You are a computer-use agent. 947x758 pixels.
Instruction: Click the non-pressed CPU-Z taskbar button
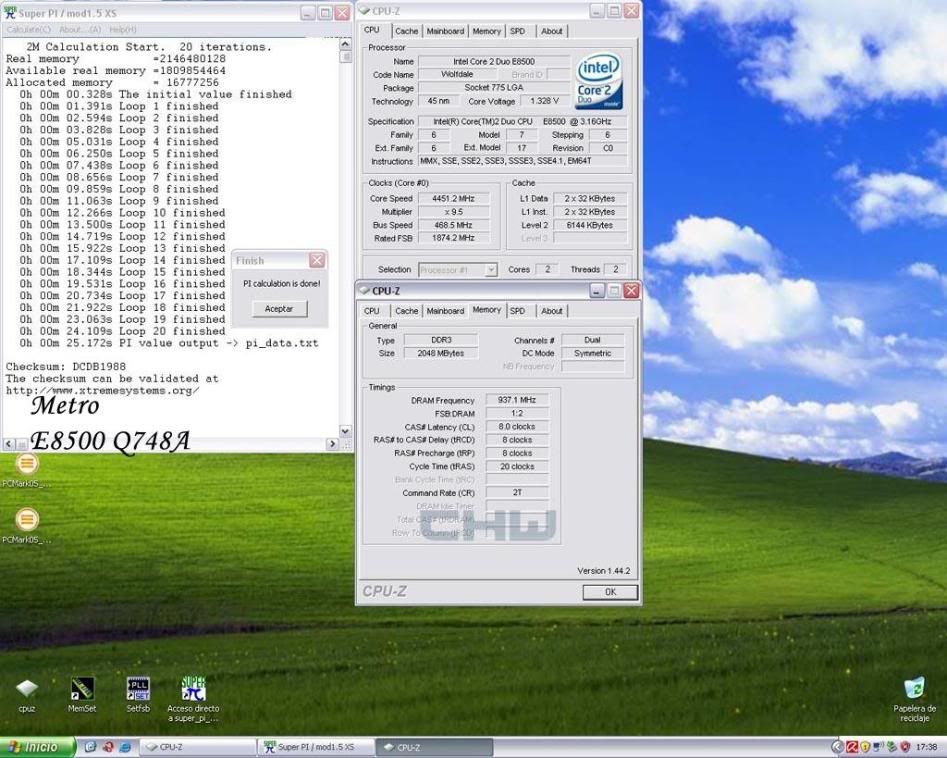coord(198,747)
